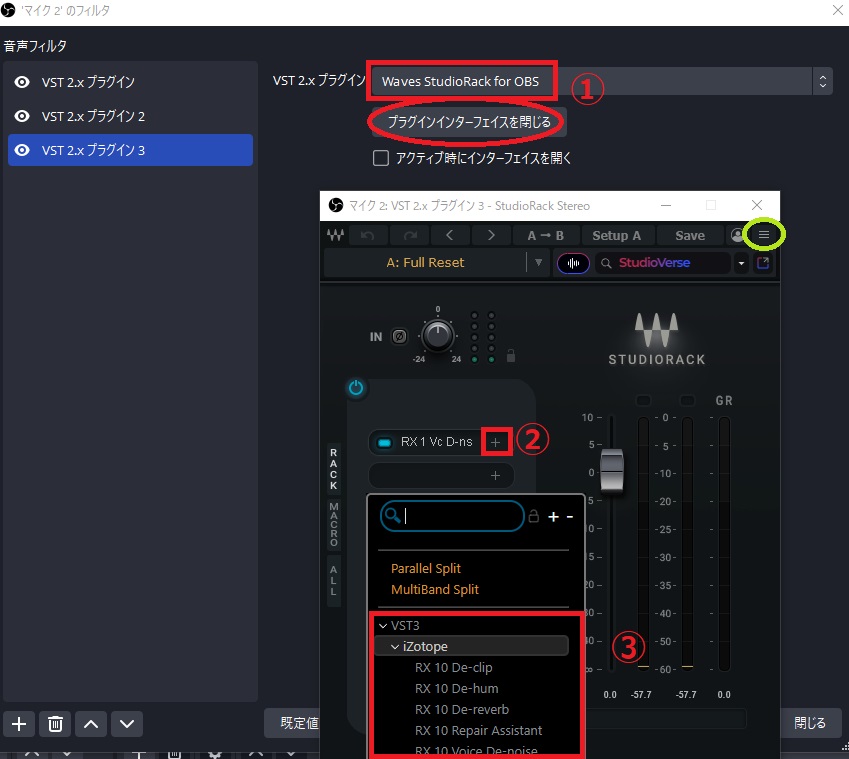Undo last change in StudioRack

(x=368, y=235)
